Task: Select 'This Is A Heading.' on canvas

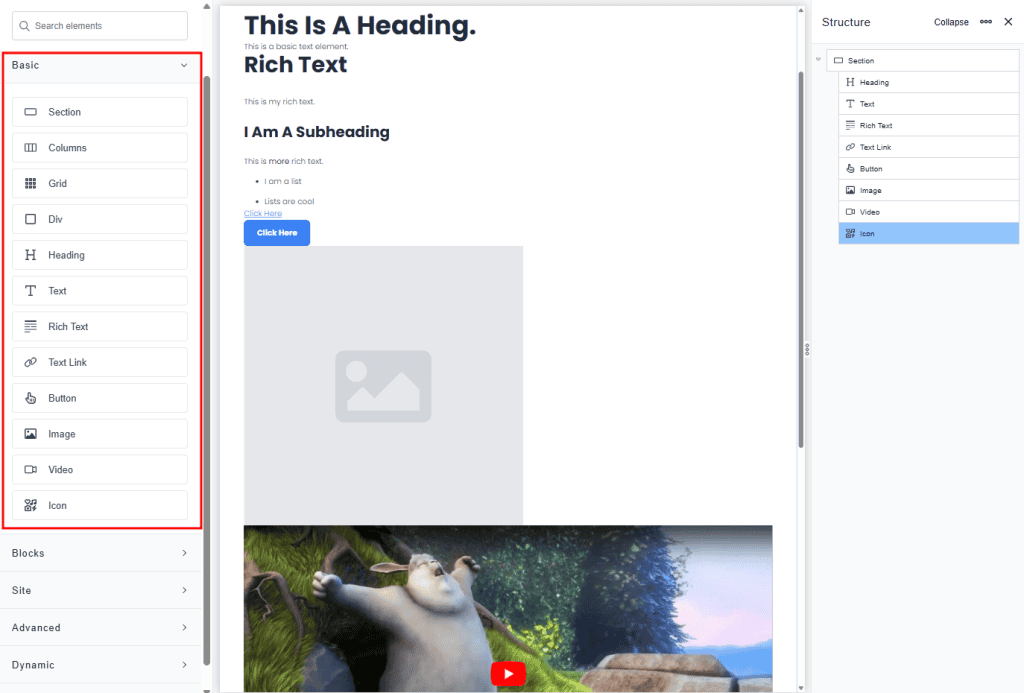Action: [x=360, y=25]
